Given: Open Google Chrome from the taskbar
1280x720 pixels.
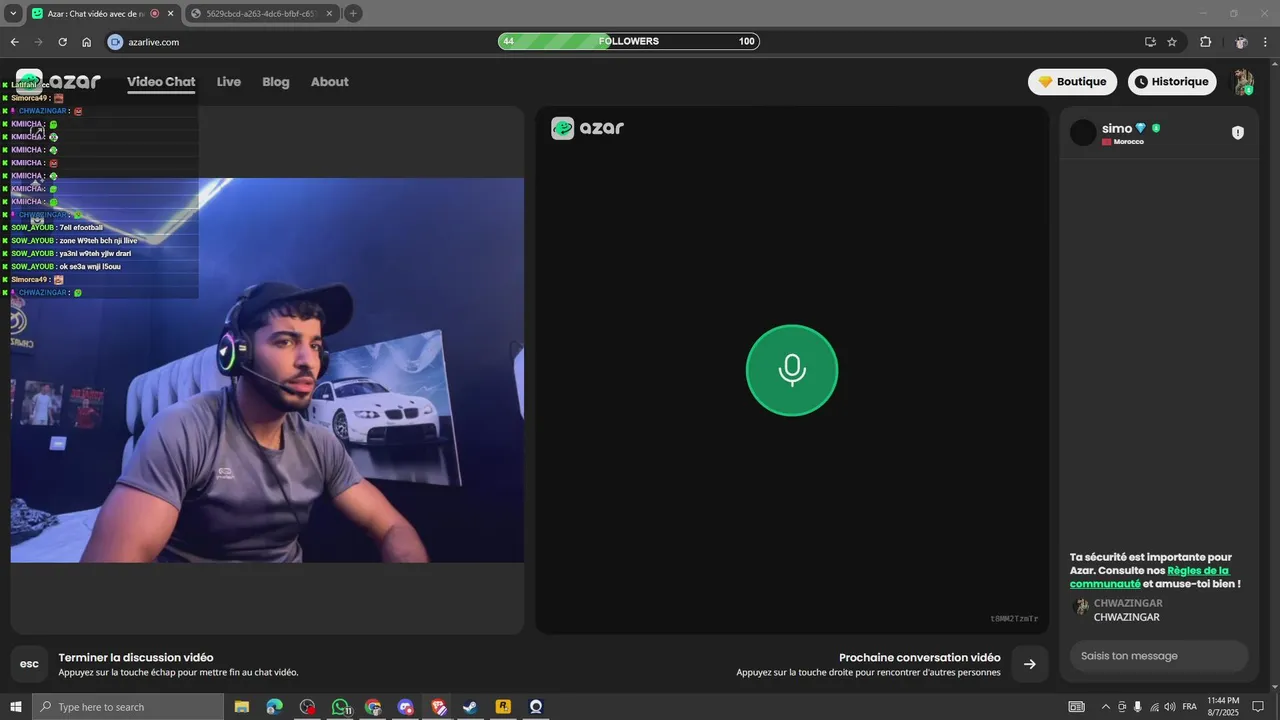Looking at the screenshot, I should point(373,707).
